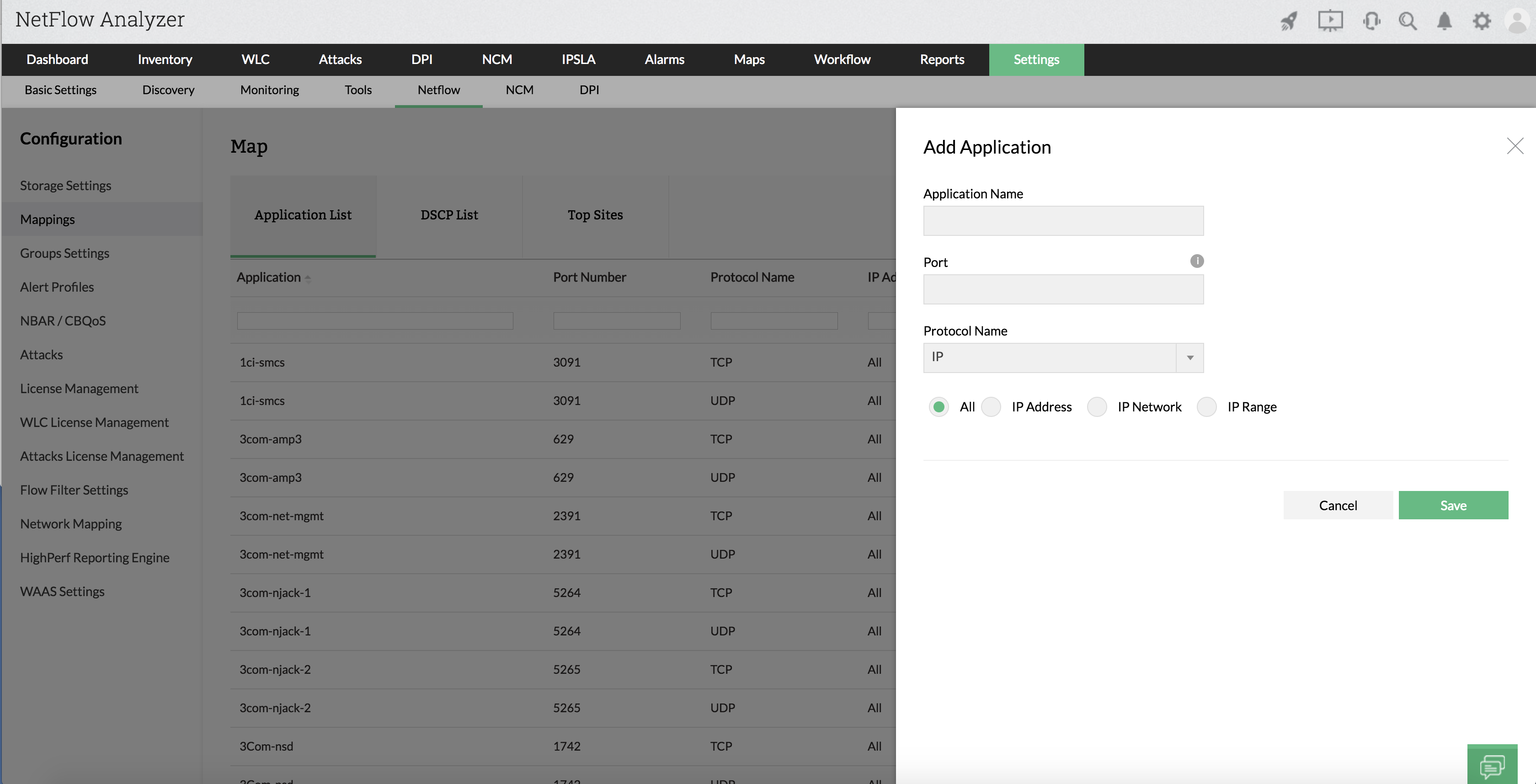Sort by the Application column header
Viewport: 1536px width, 784px height.
269,277
